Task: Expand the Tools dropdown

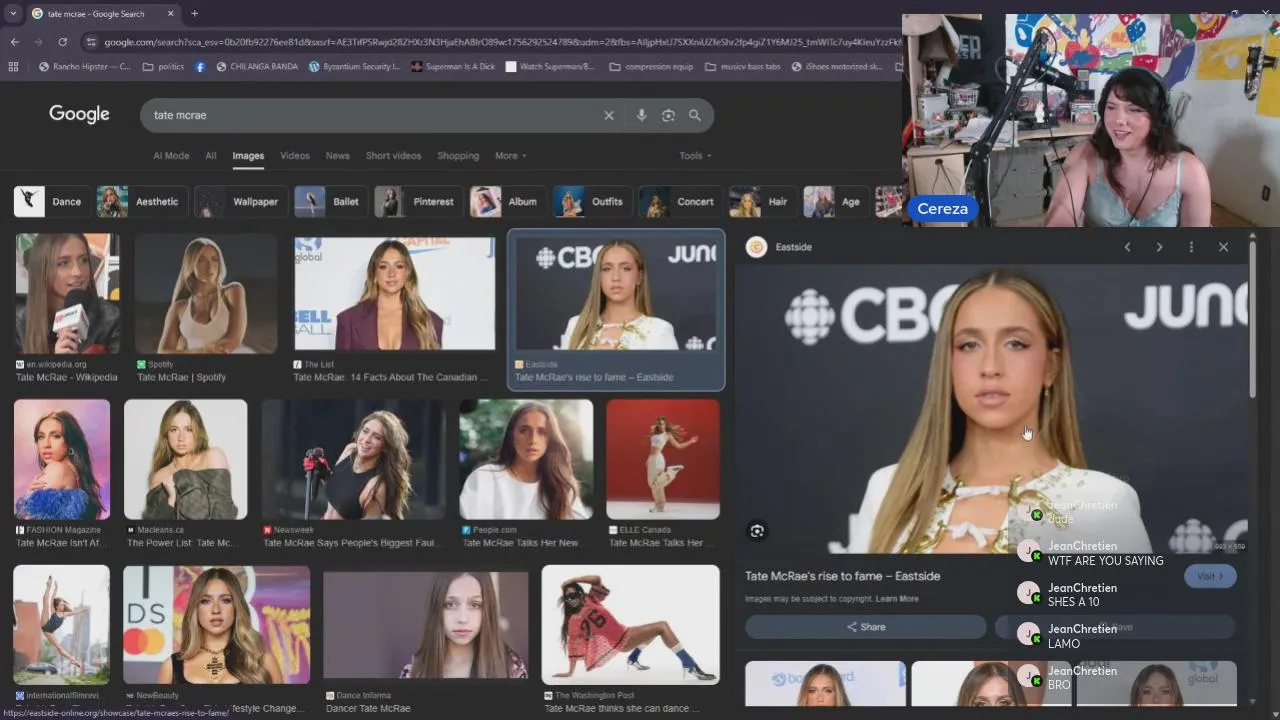Action: [695, 156]
